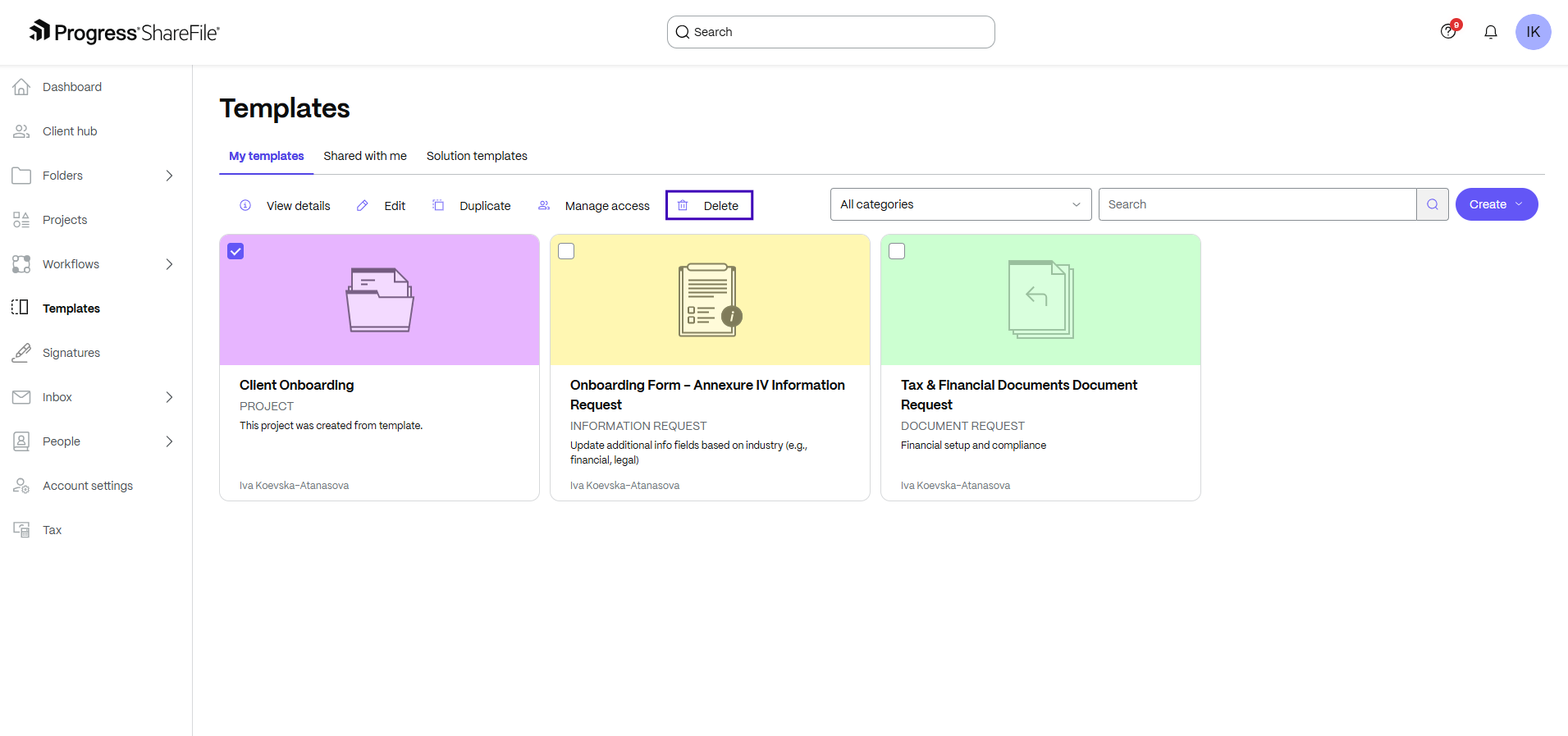Click the People contact icon
Image resolution: width=1568 pixels, height=736 pixels.
pyautogui.click(x=21, y=441)
